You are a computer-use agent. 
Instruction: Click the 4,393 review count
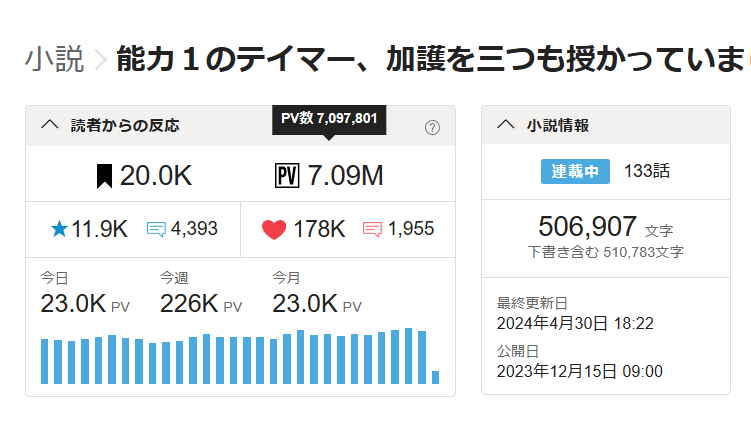194,229
